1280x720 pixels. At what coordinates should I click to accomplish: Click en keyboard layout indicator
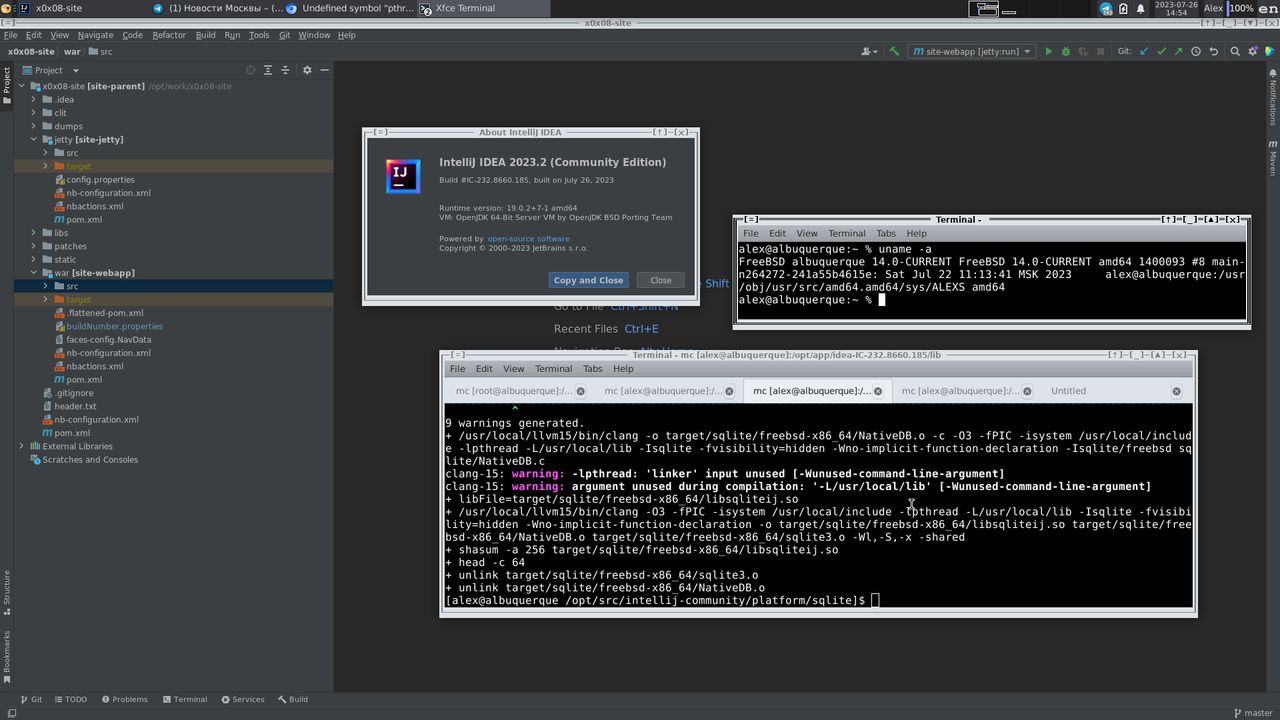(1268, 8)
